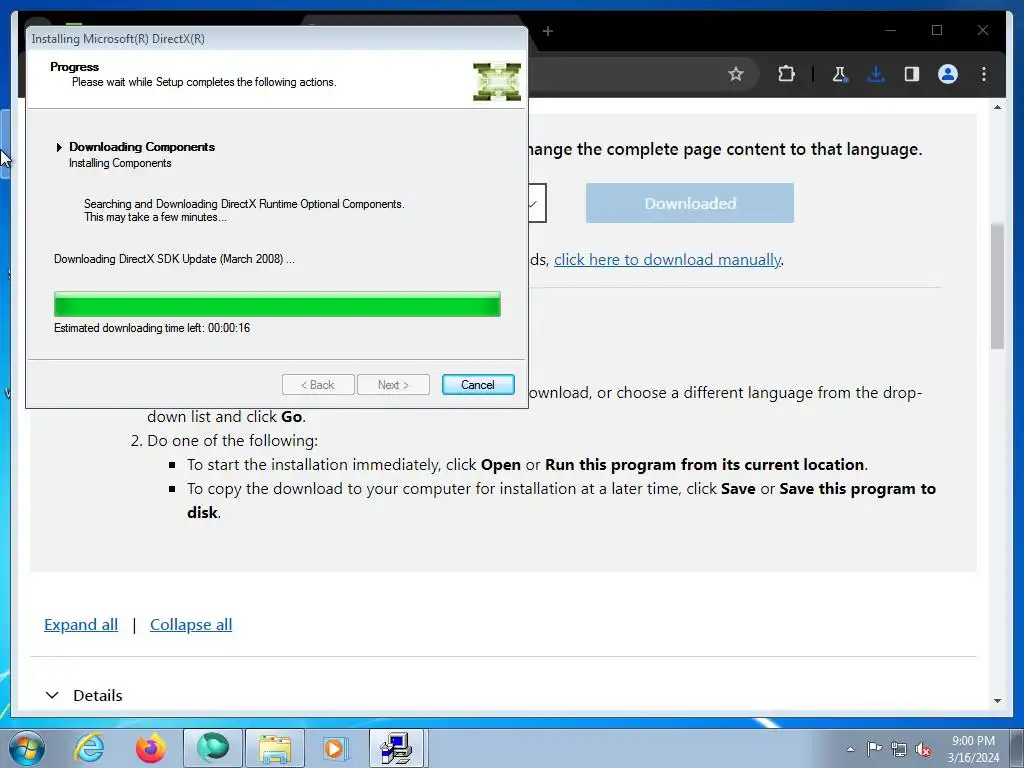Viewport: 1024px width, 768px height.
Task: Open Windows Media Player taskbar icon
Action: (336, 748)
